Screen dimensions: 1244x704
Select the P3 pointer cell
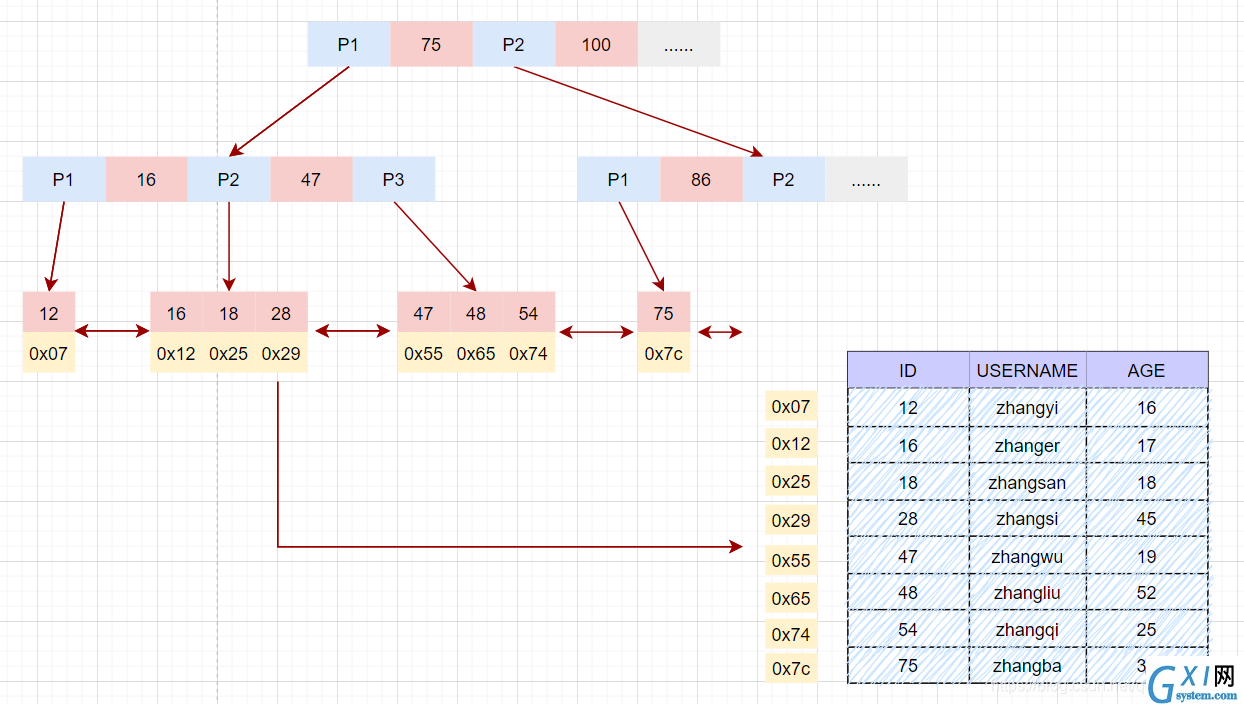click(394, 179)
